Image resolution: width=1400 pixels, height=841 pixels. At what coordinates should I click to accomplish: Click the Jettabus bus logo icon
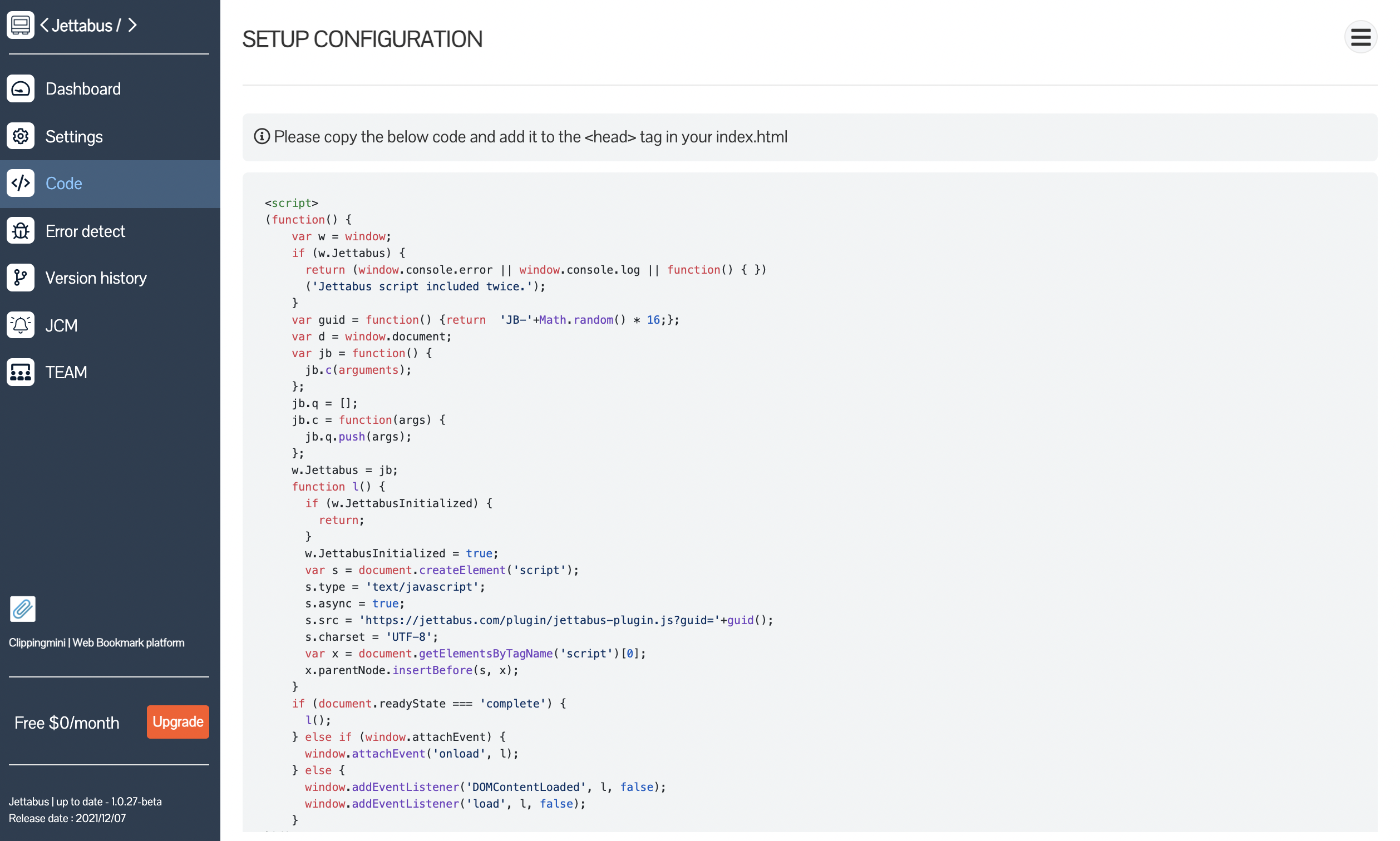21,25
